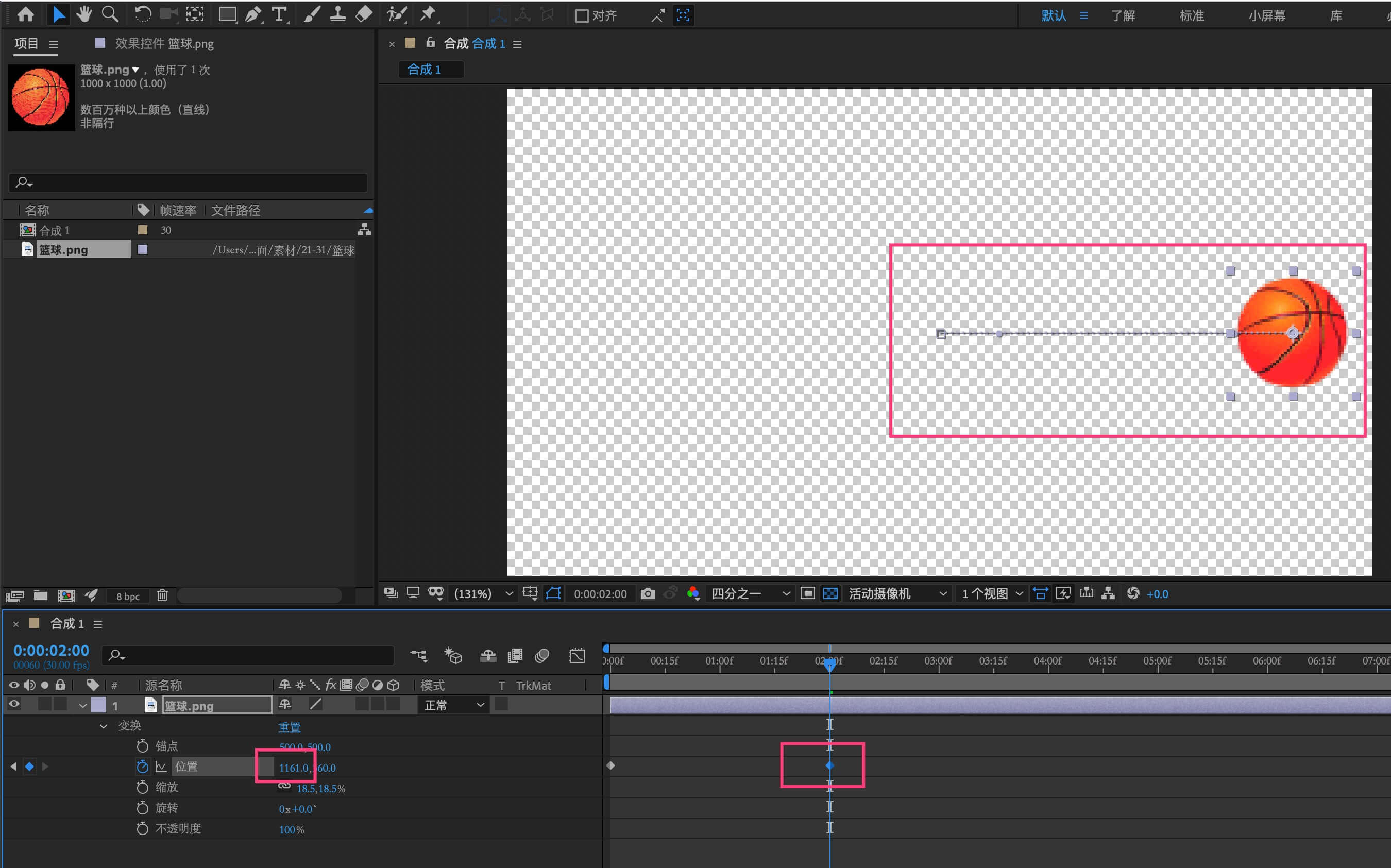Collapse the 变换 transform group

pos(104,726)
